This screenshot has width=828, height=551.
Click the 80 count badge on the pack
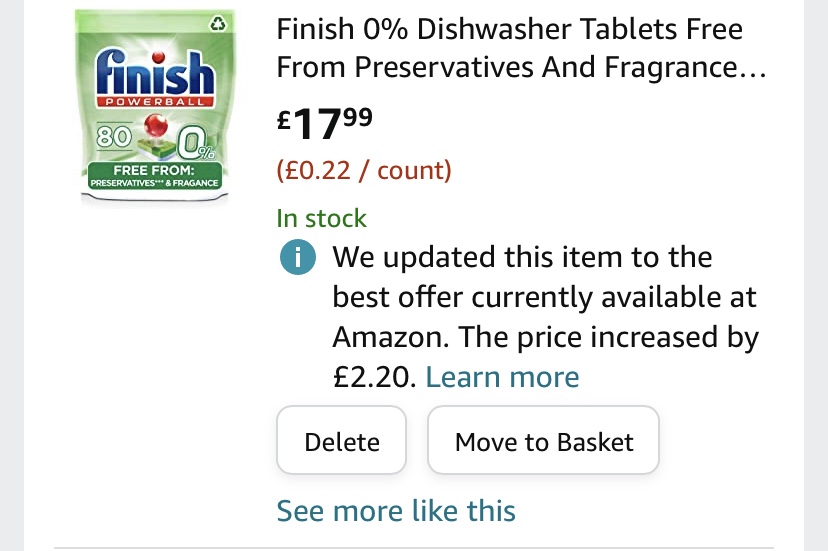[x=114, y=136]
